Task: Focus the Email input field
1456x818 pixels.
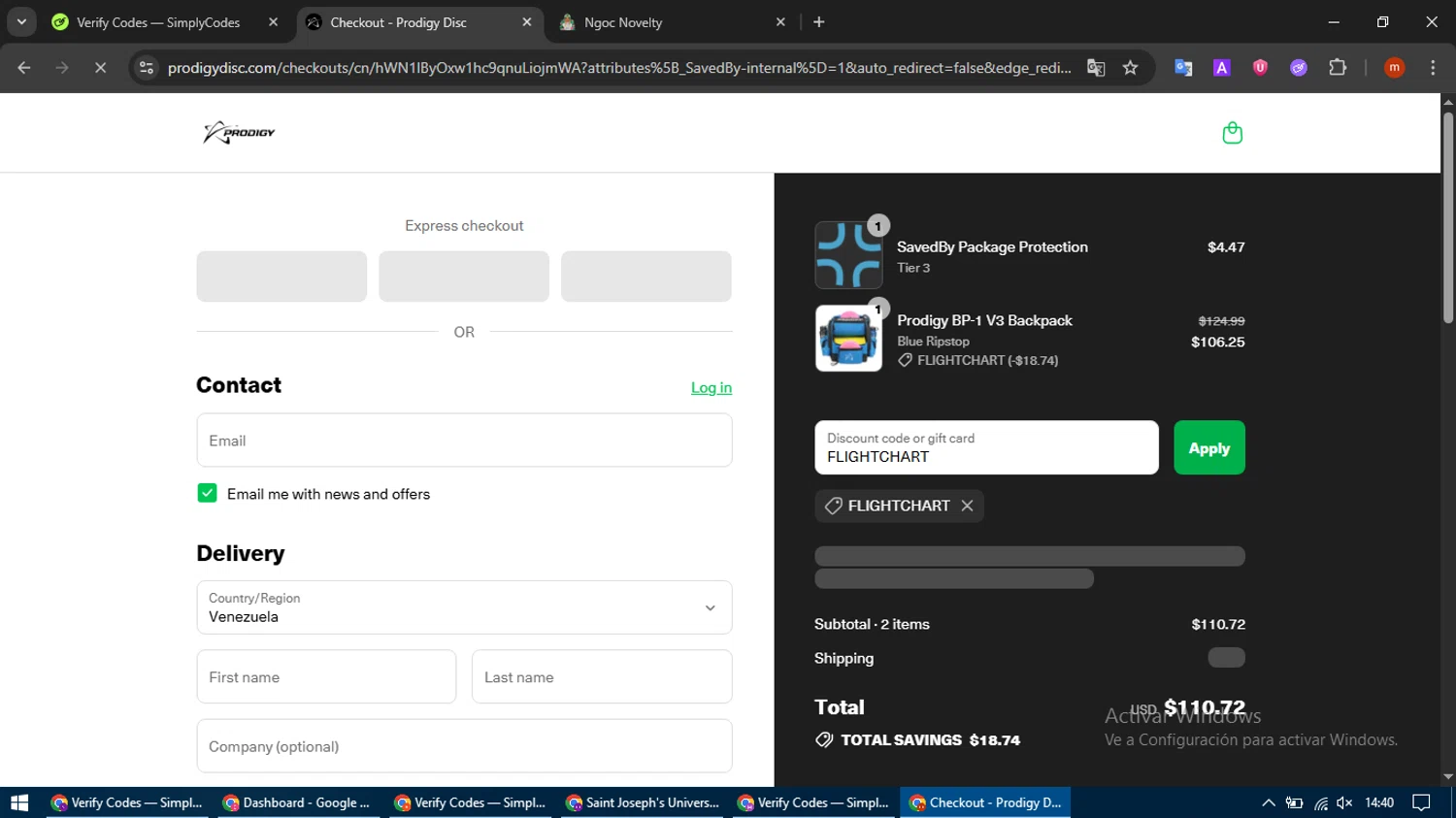Action: pos(464,441)
